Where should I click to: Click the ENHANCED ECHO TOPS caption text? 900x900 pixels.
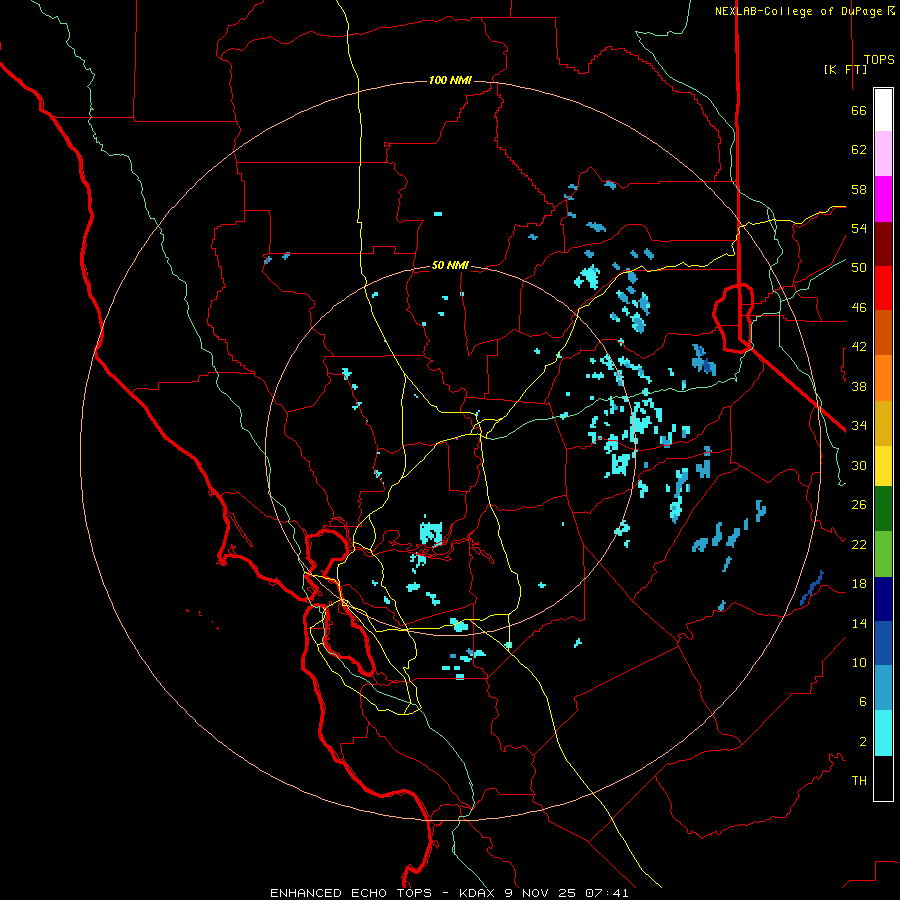click(x=351, y=893)
